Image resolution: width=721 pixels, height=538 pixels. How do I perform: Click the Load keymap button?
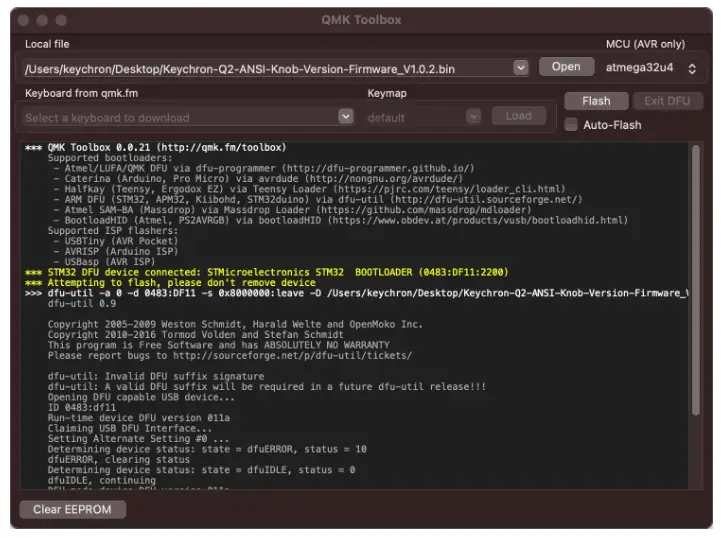(x=519, y=116)
